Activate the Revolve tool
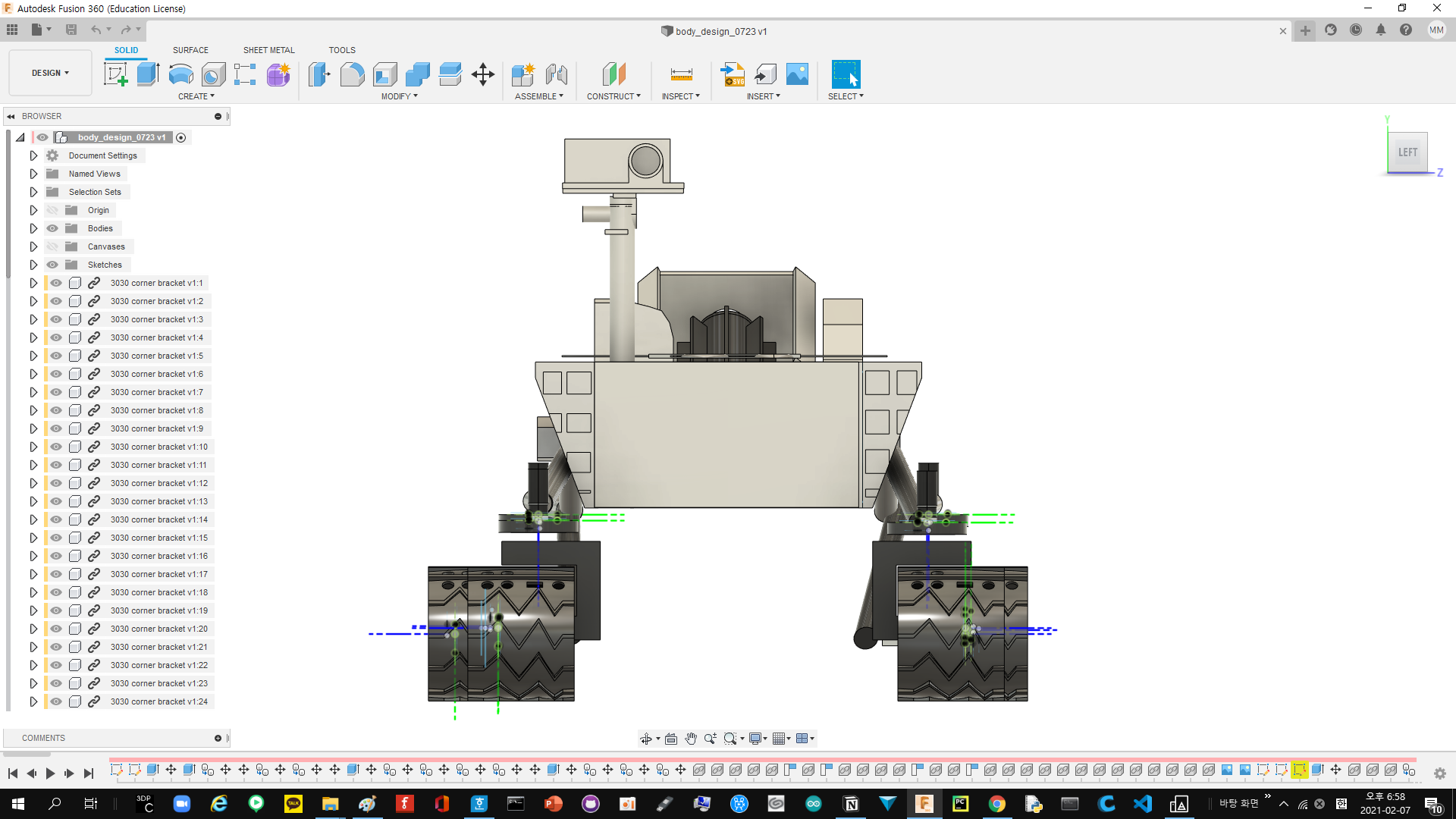 180,74
